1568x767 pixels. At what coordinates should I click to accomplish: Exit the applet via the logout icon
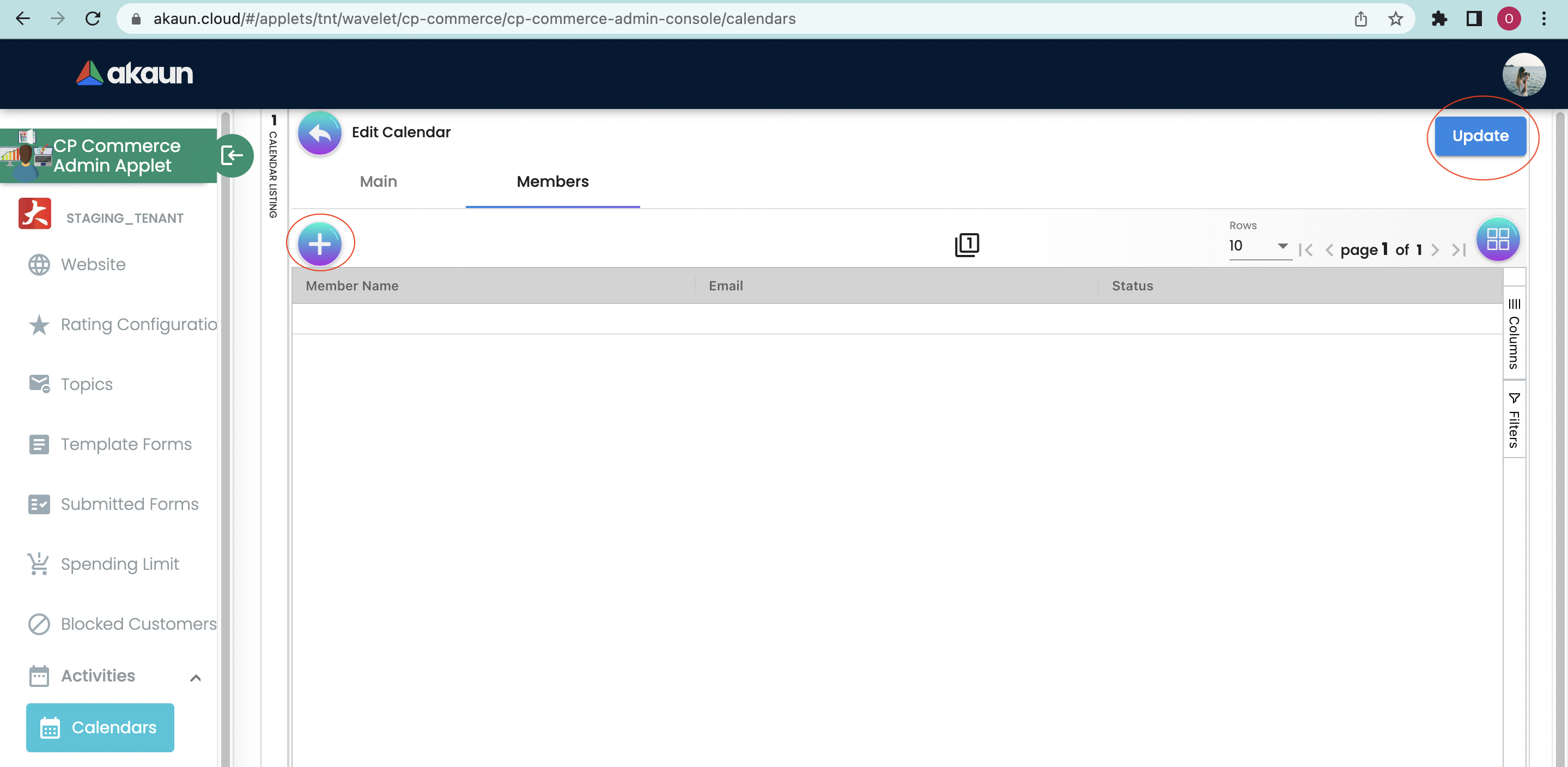pyautogui.click(x=233, y=155)
